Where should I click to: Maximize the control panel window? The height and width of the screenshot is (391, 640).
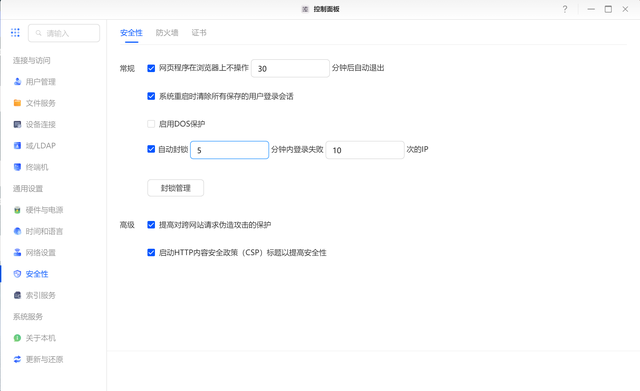pos(608,9)
